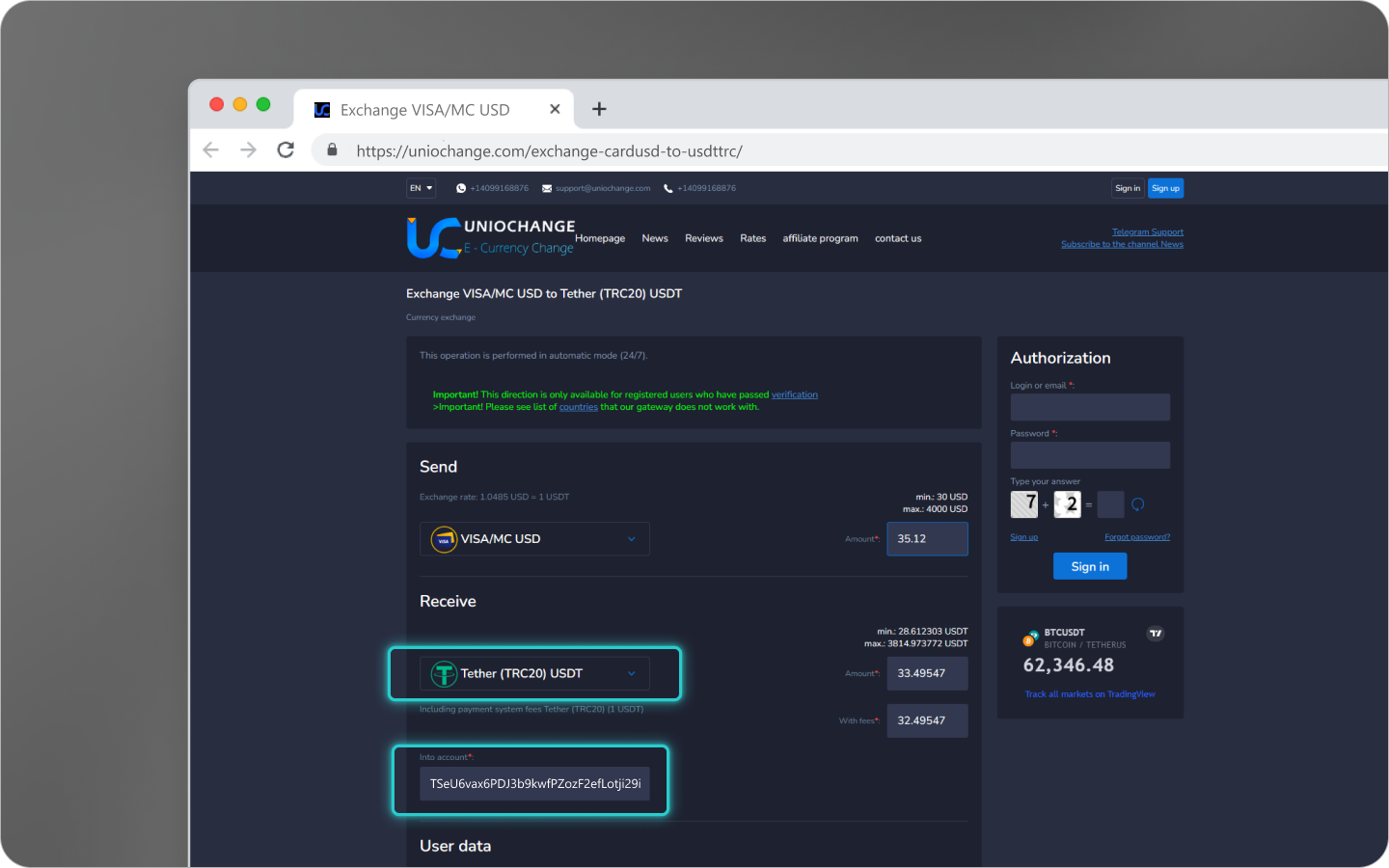Open the Telegram Support link
Screen dimensions: 1389x868
pyautogui.click(x=1147, y=231)
